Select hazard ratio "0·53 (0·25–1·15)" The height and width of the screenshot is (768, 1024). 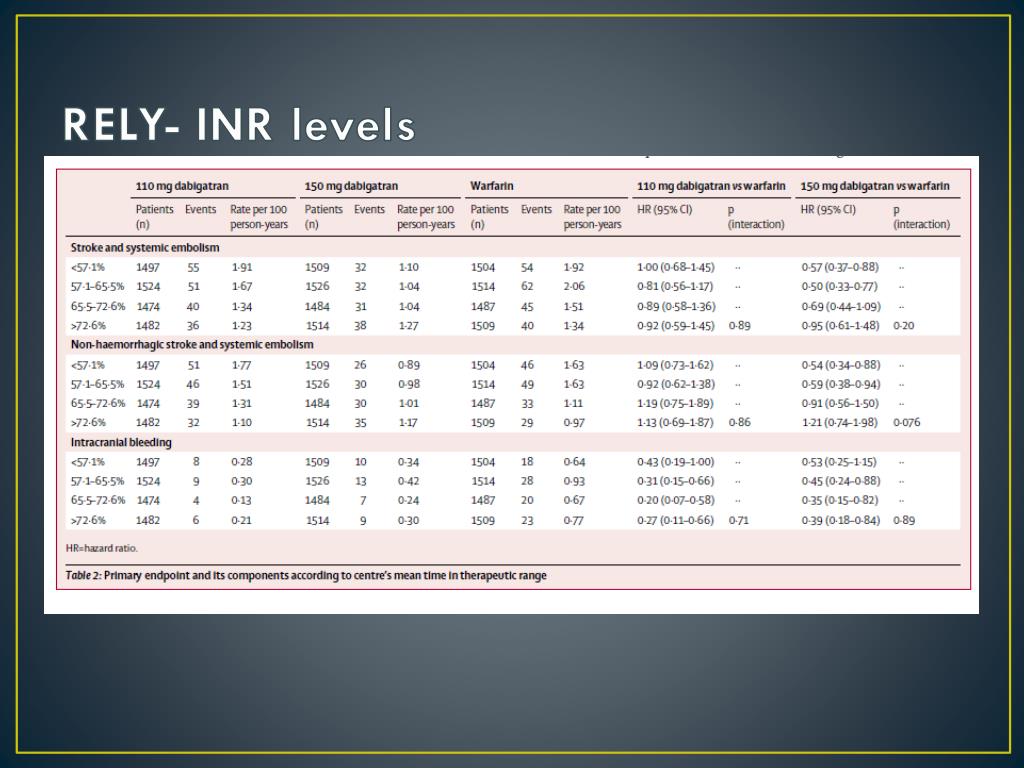tap(839, 462)
